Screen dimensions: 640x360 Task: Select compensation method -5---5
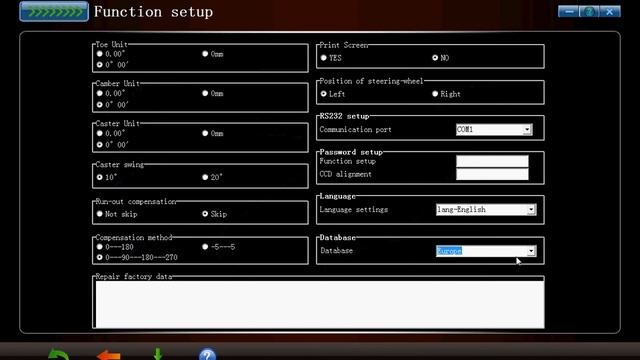point(205,247)
